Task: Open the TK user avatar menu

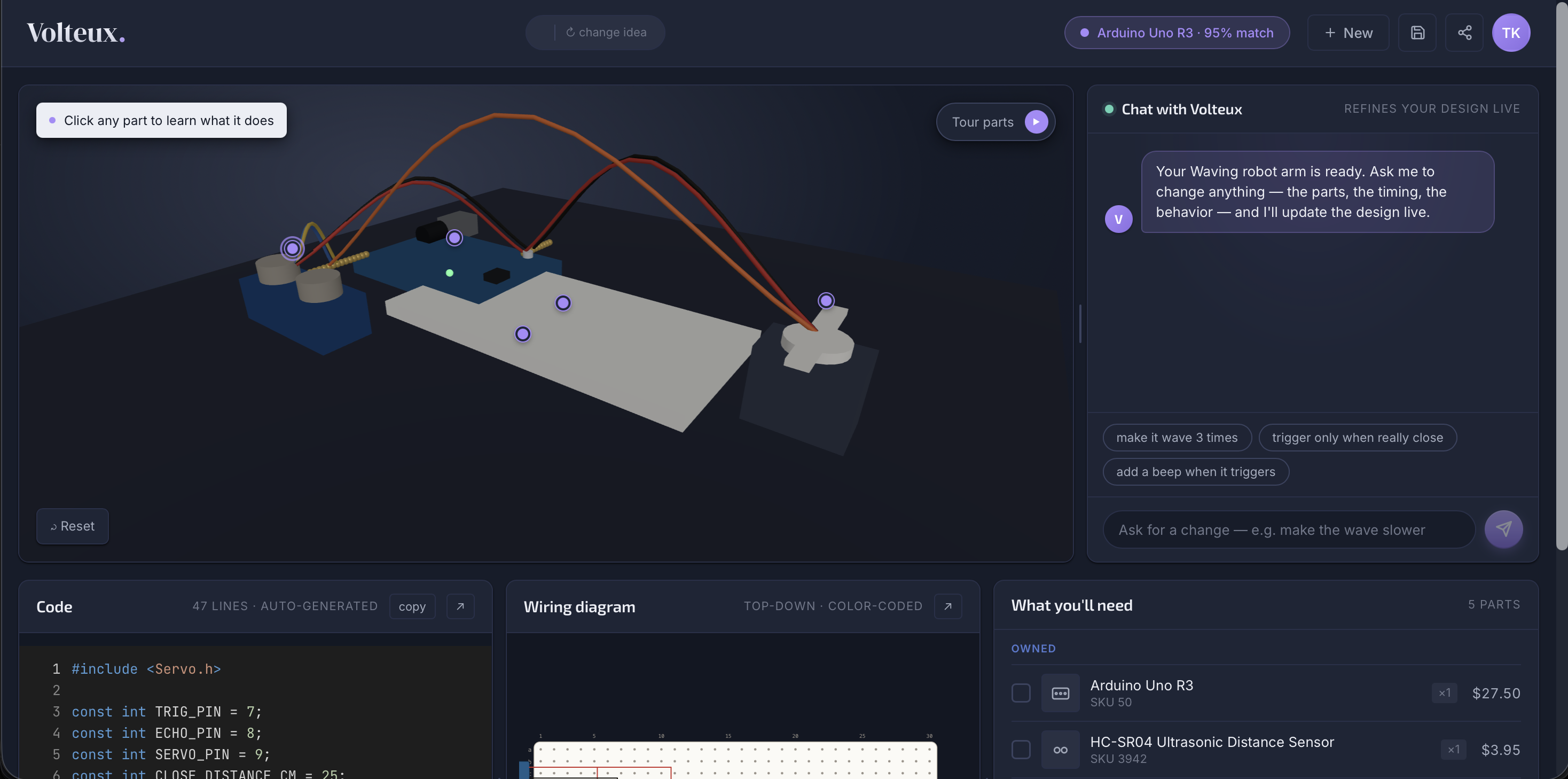Action: (1511, 33)
